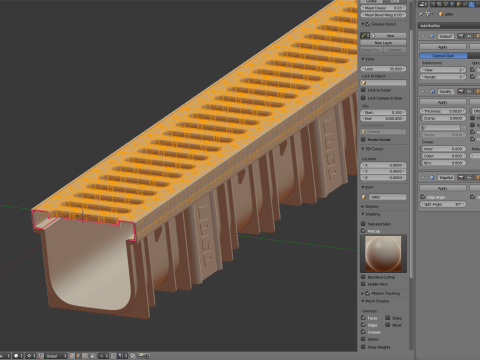The image size is (480, 360).
Task: Select vertex select mode in header
Action: click(72, 356)
